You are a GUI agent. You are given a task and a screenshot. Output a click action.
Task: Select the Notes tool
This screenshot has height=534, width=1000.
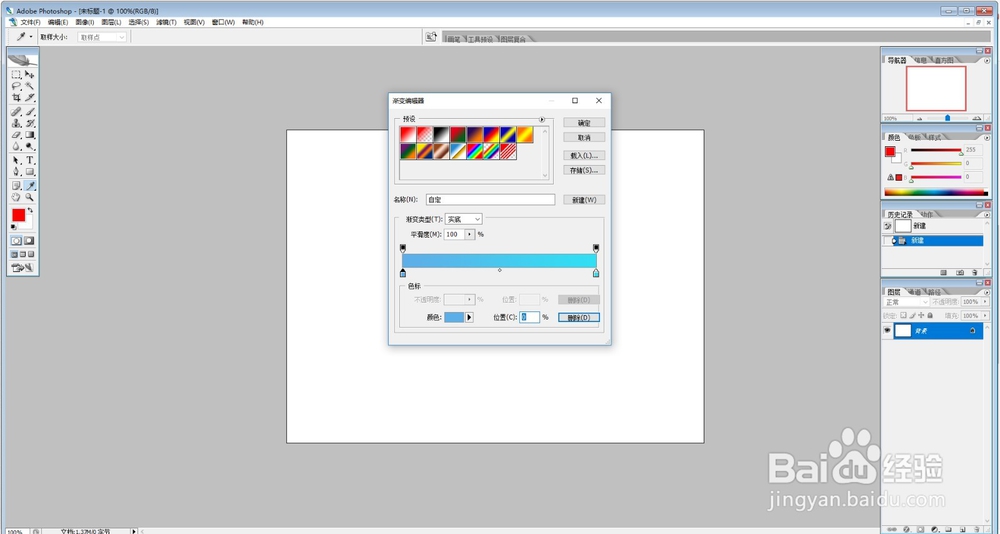(x=17, y=186)
